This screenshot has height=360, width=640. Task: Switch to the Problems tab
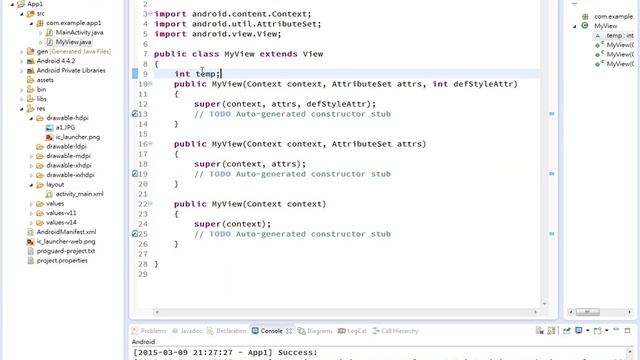coord(149,331)
